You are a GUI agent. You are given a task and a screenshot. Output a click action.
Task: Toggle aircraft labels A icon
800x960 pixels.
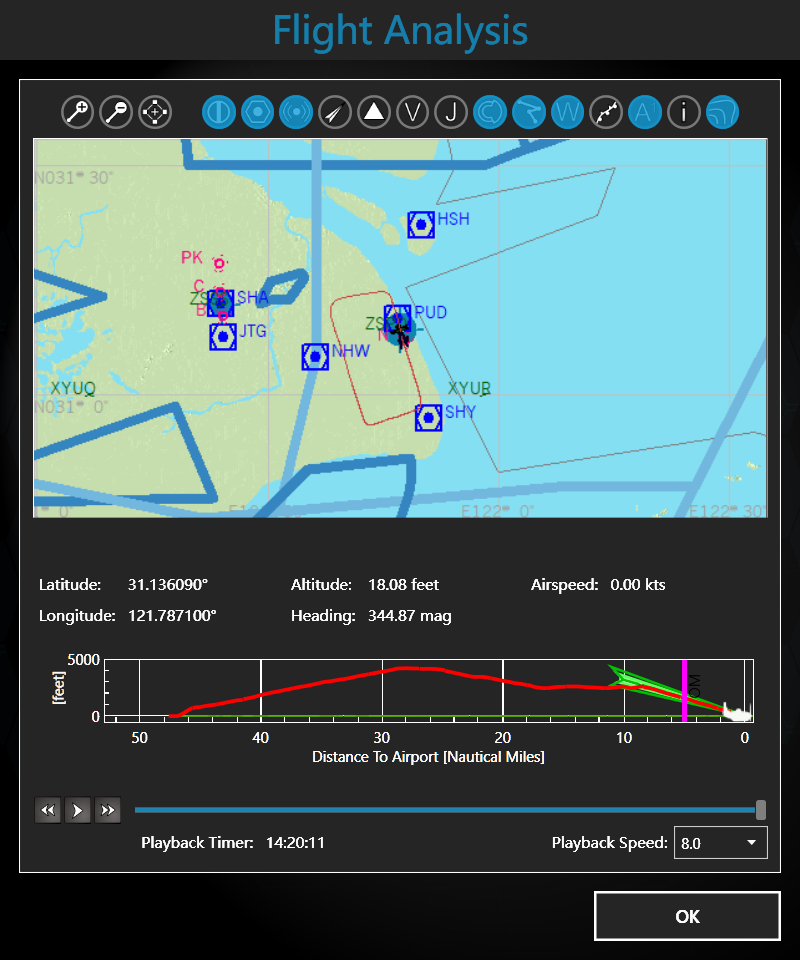[x=645, y=113]
